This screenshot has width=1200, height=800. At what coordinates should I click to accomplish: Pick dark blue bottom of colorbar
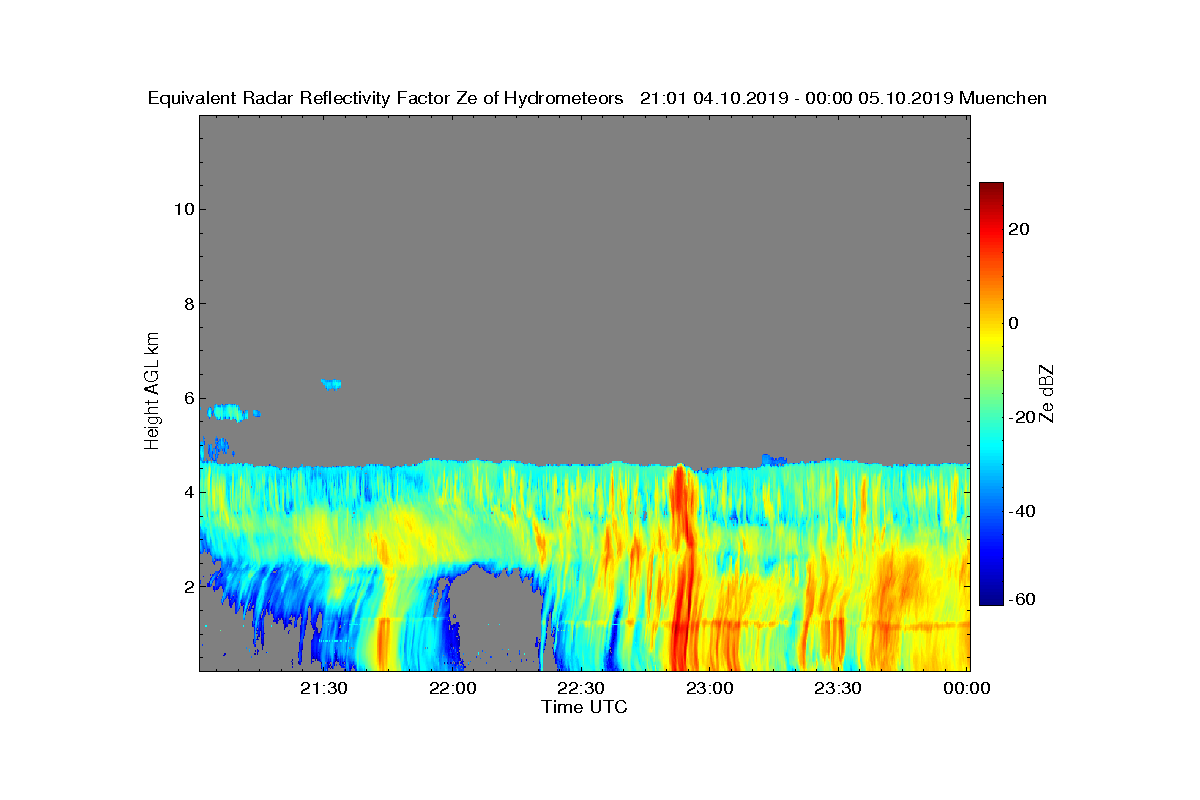991,598
